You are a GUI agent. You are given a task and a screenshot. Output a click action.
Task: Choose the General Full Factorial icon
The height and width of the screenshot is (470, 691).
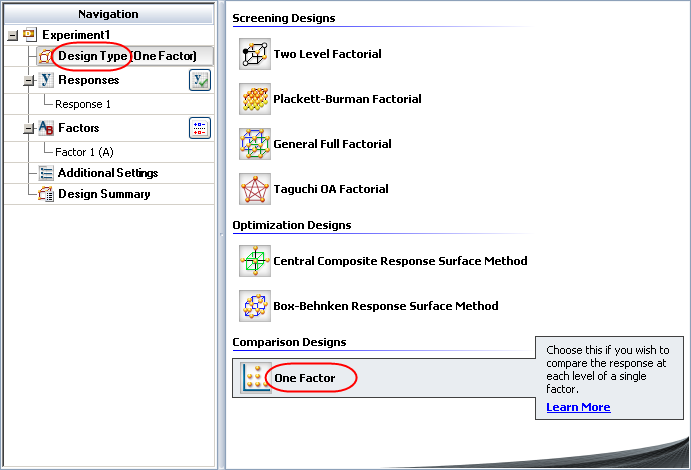point(255,144)
